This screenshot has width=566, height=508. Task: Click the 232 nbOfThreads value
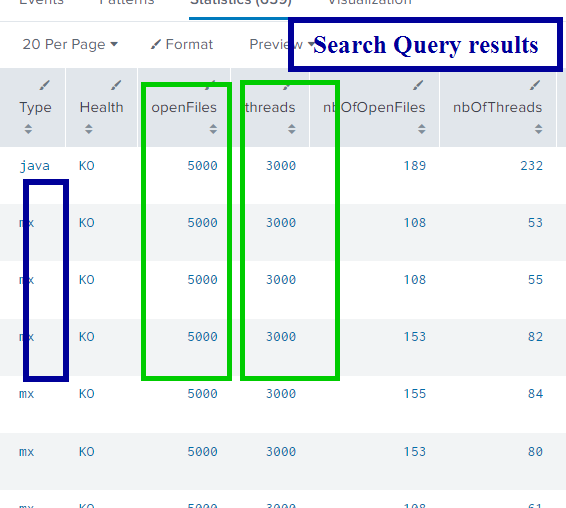[531, 166]
